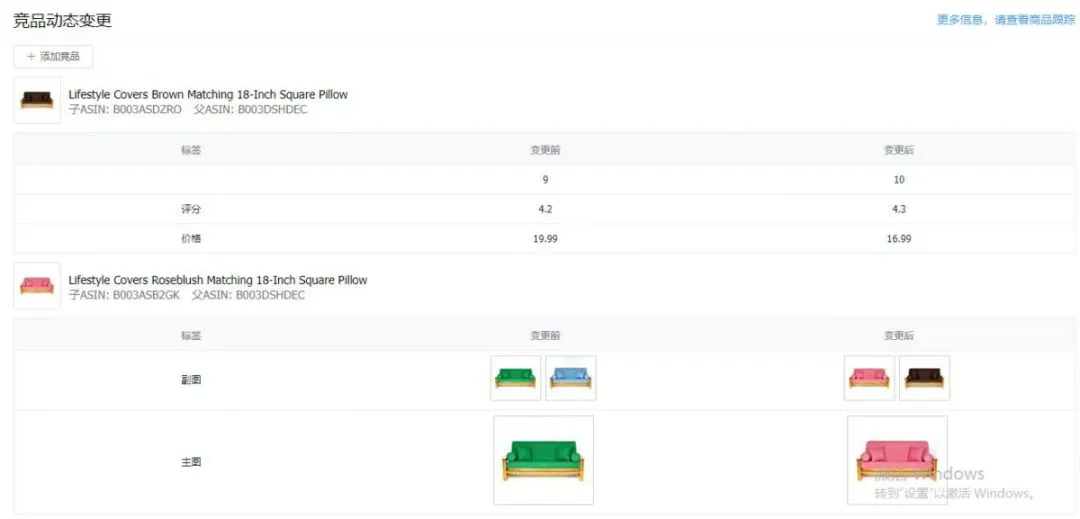Select blue sofa secondary image before change

pos(571,378)
